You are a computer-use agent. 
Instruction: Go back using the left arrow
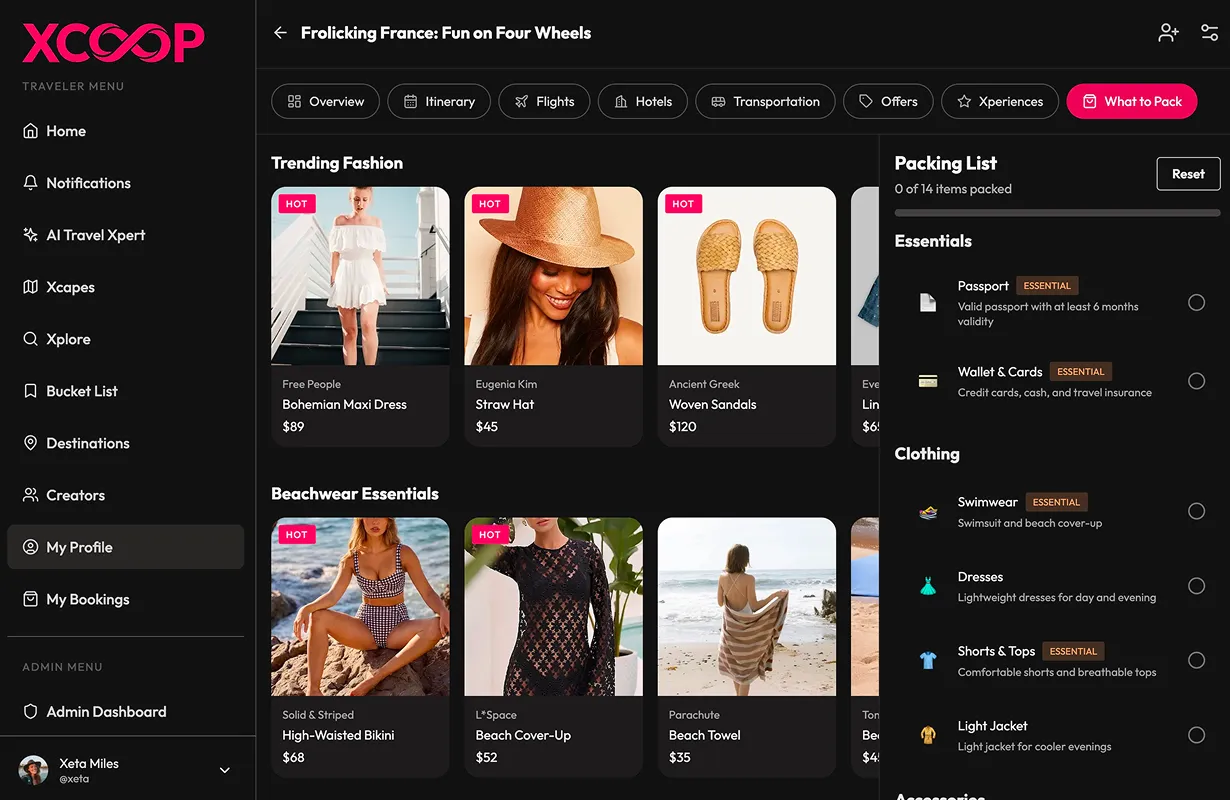click(x=280, y=33)
